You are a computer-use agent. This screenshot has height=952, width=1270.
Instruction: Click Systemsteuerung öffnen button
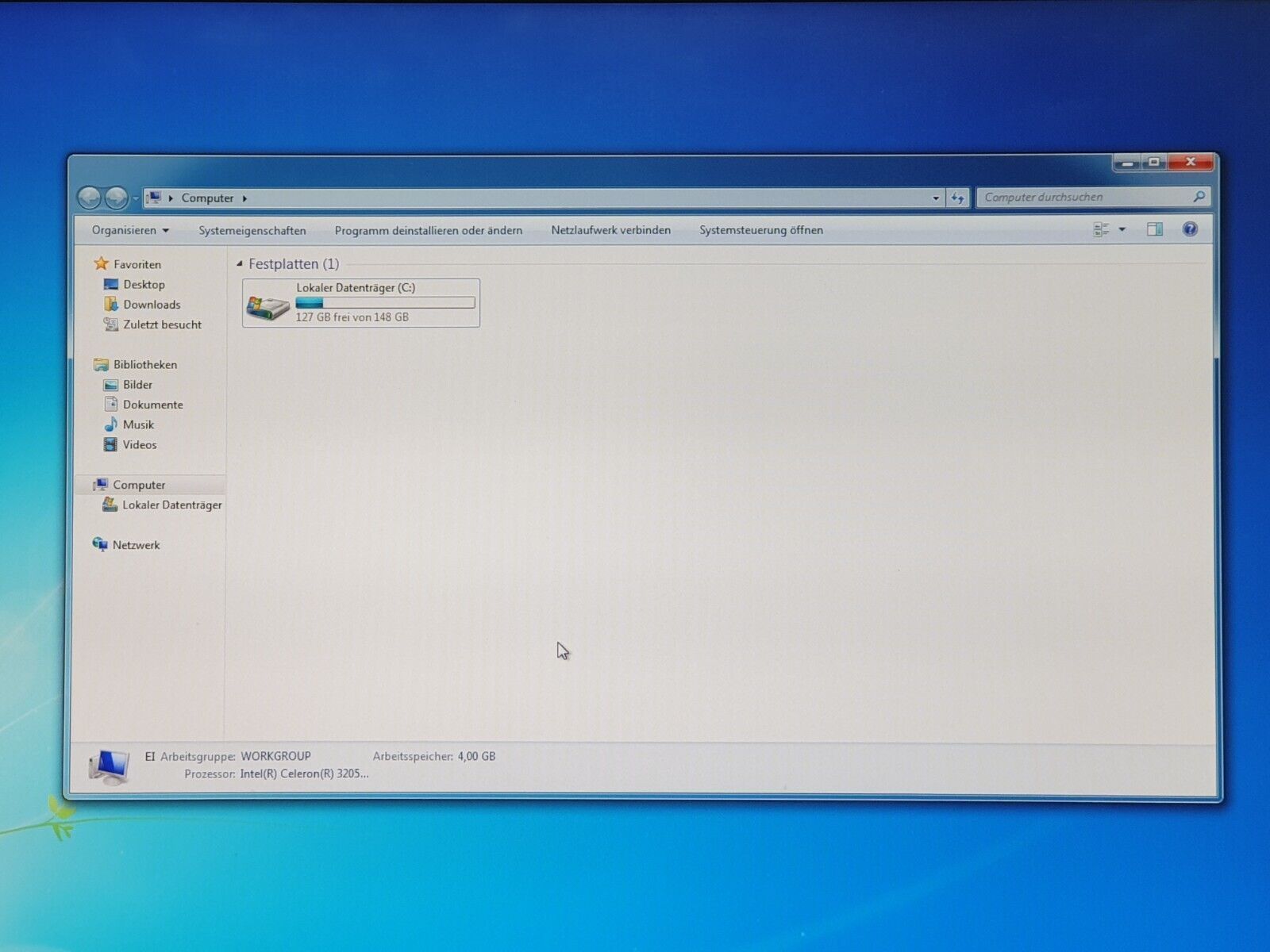click(x=760, y=231)
